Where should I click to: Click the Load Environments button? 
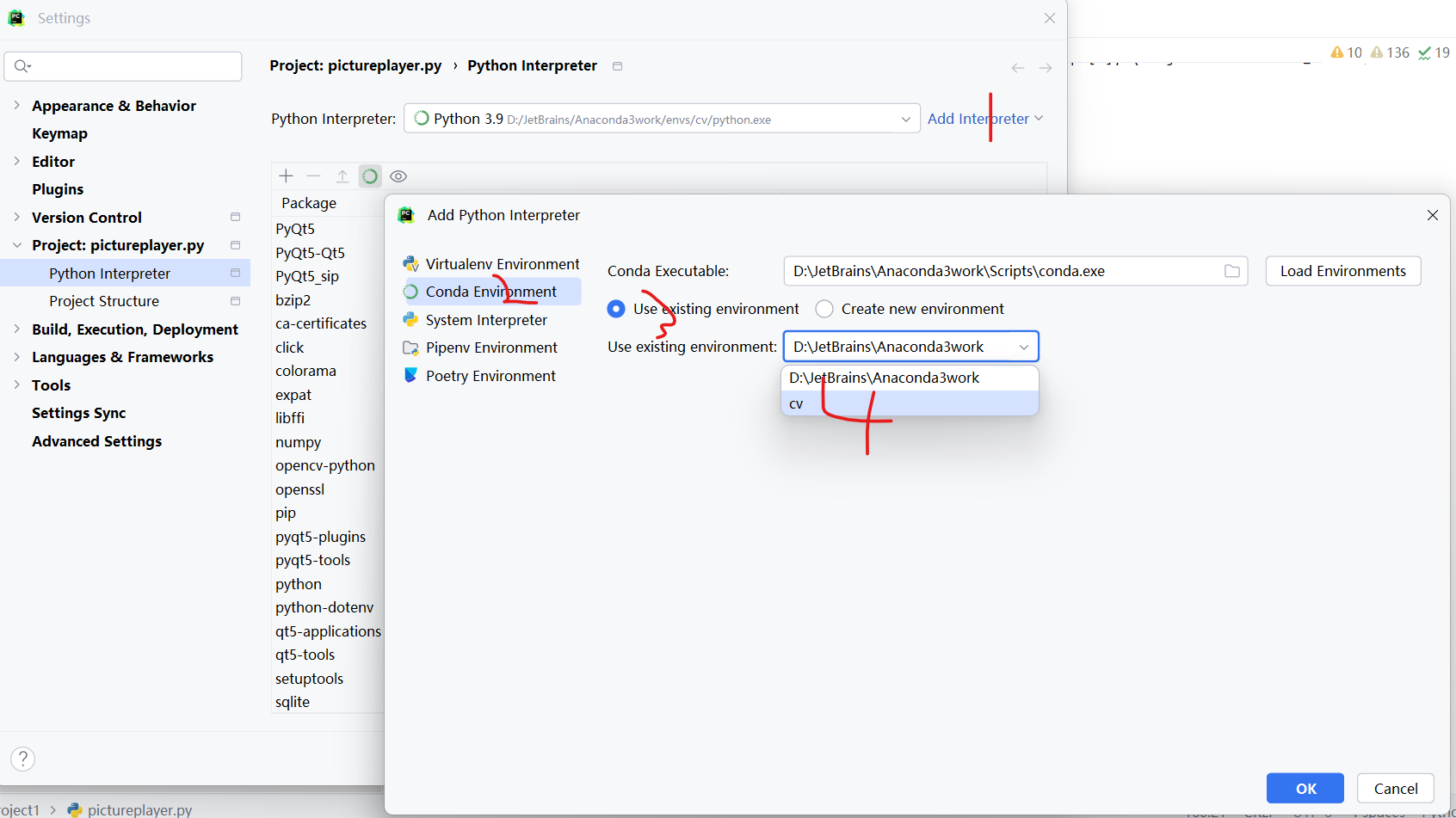pos(1343,271)
